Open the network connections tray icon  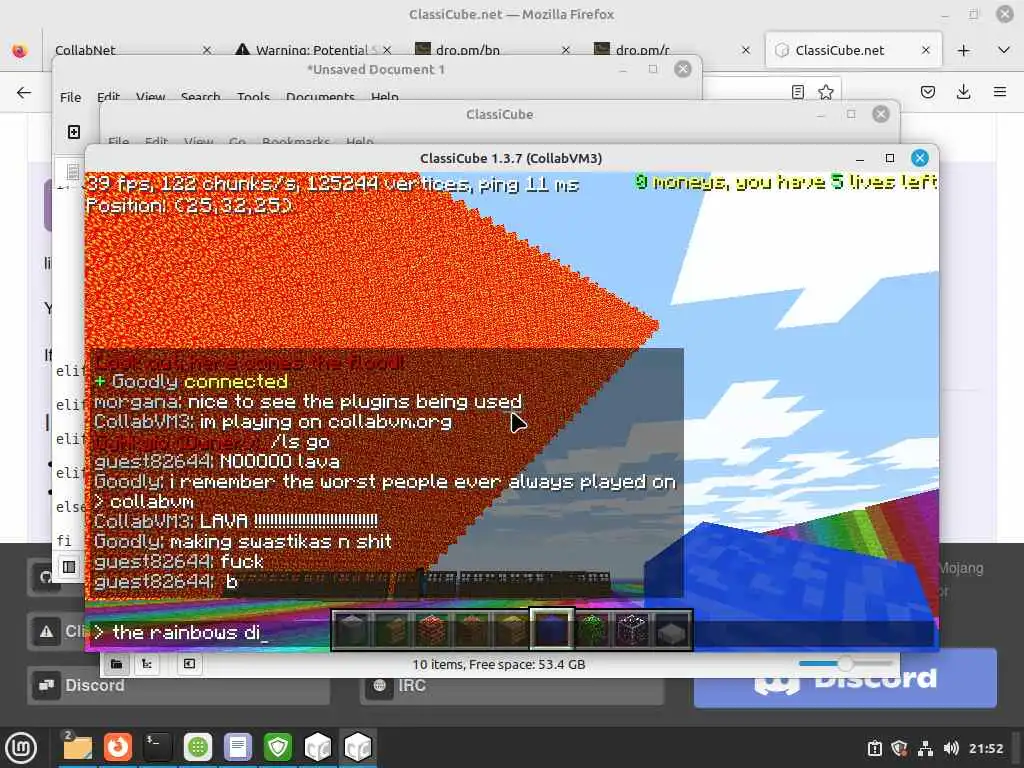tap(925, 748)
